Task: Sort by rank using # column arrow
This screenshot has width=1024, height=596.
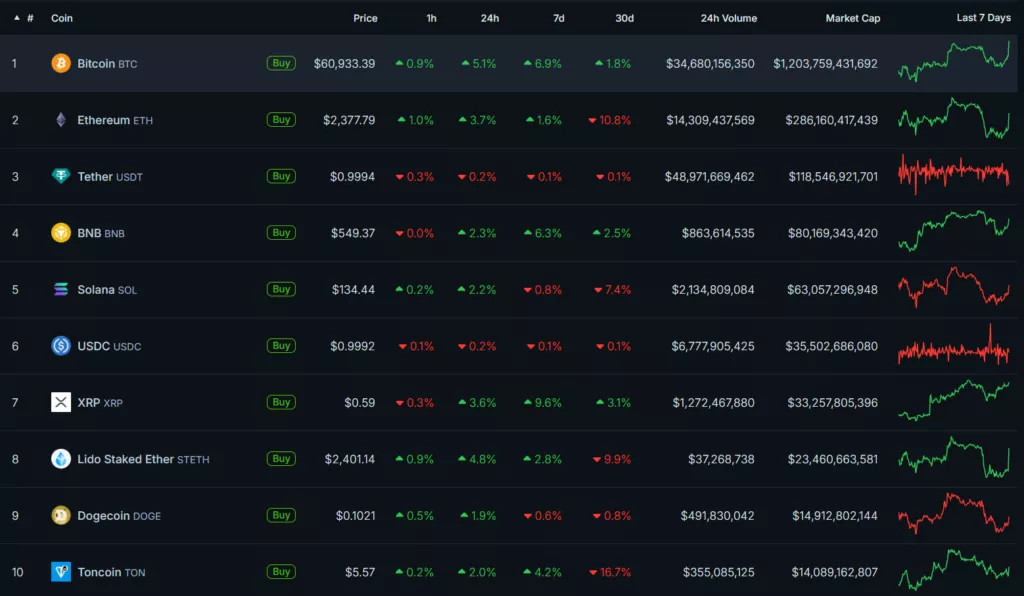Action: pyautogui.click(x=17, y=18)
